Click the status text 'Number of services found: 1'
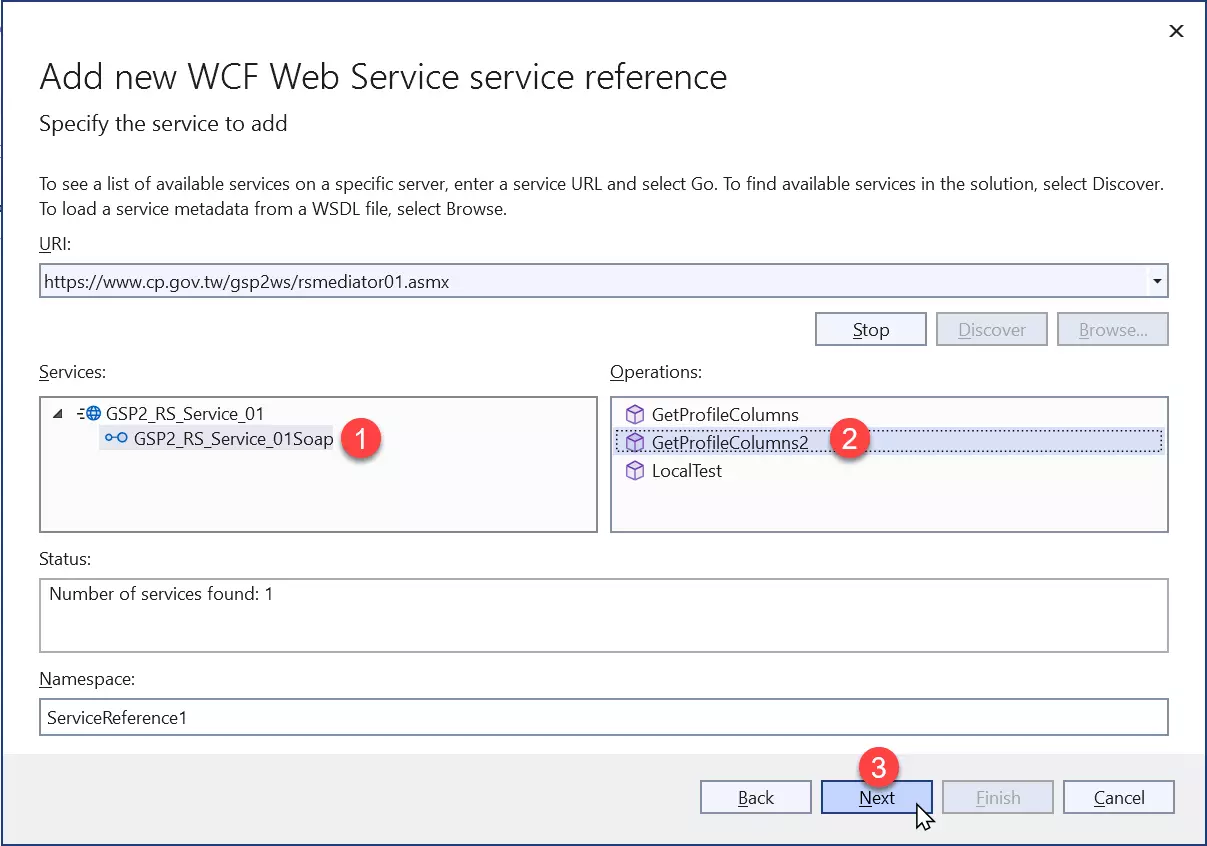This screenshot has height=846, width=1207. pyautogui.click(x=161, y=594)
